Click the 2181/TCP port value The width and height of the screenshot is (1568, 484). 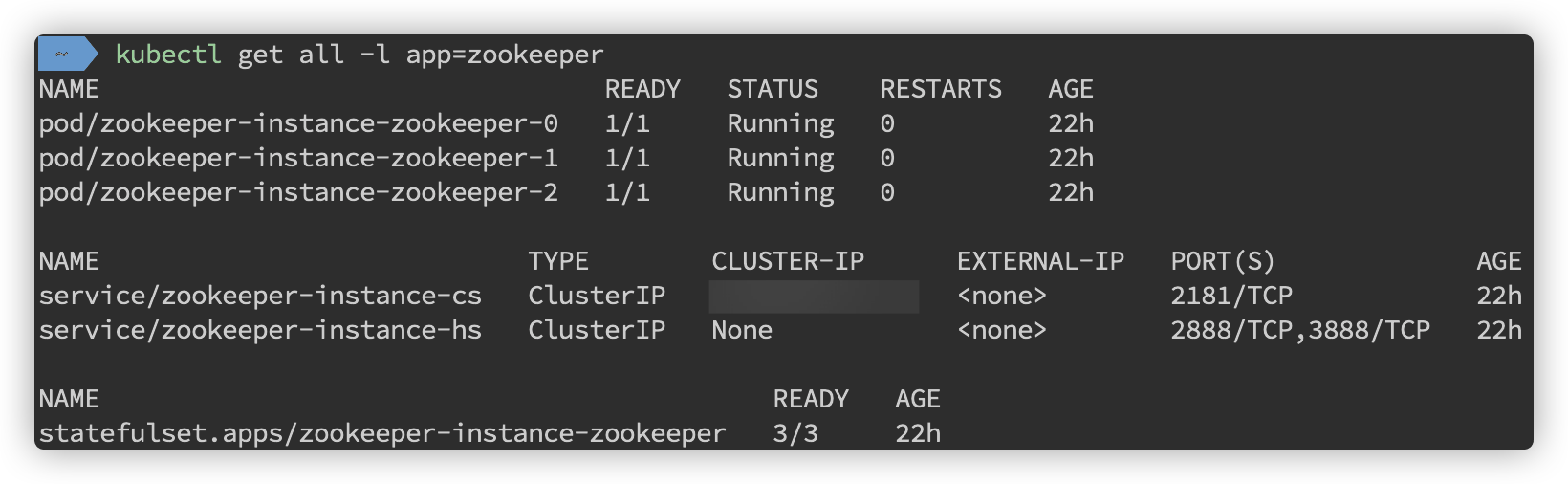pyautogui.click(x=1231, y=296)
